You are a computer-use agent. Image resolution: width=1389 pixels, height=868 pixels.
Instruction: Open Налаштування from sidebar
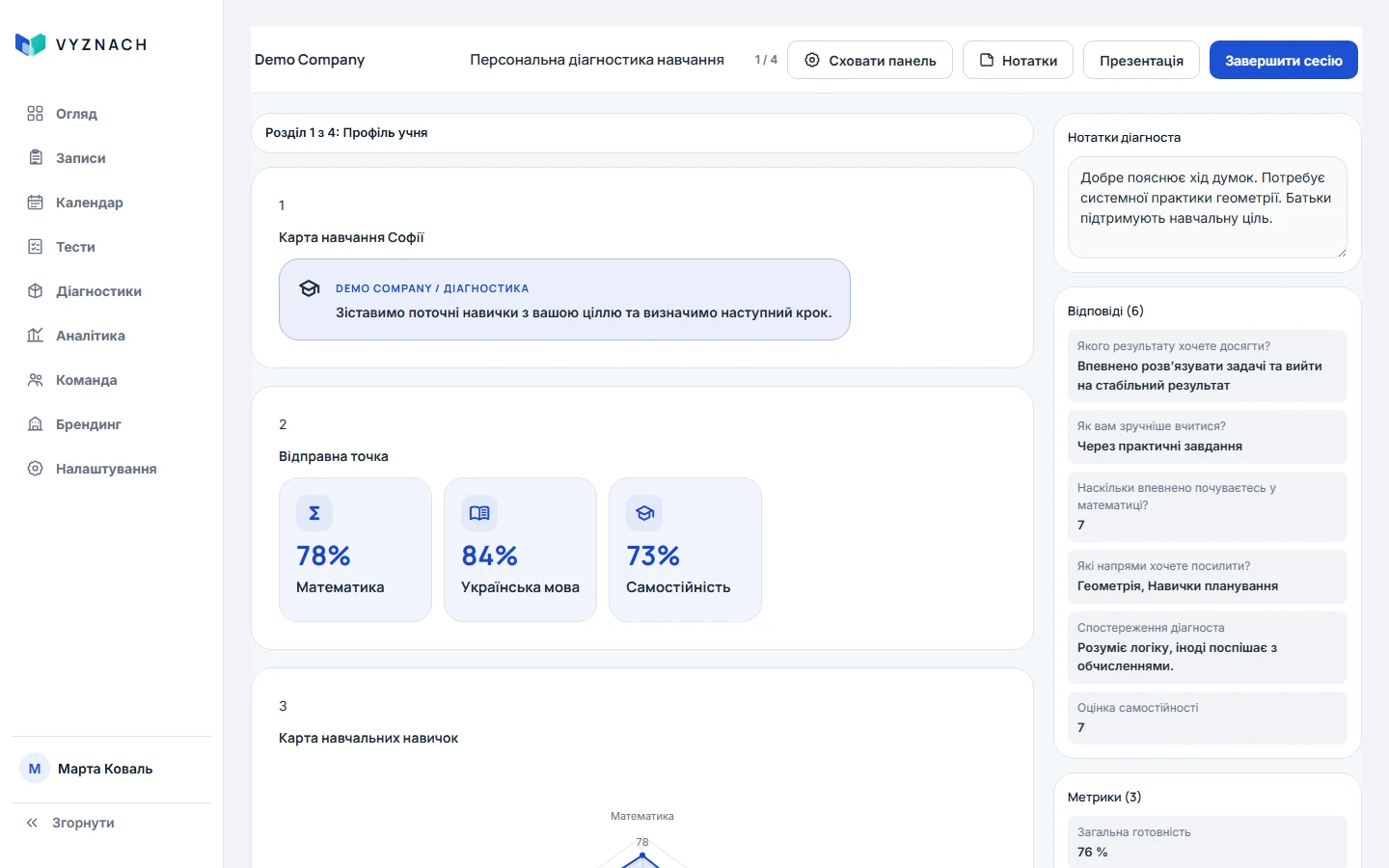click(x=112, y=469)
